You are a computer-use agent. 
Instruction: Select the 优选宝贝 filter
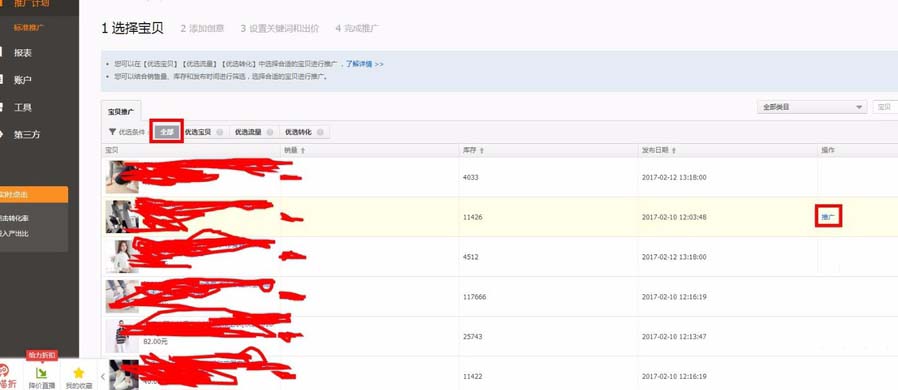point(198,132)
